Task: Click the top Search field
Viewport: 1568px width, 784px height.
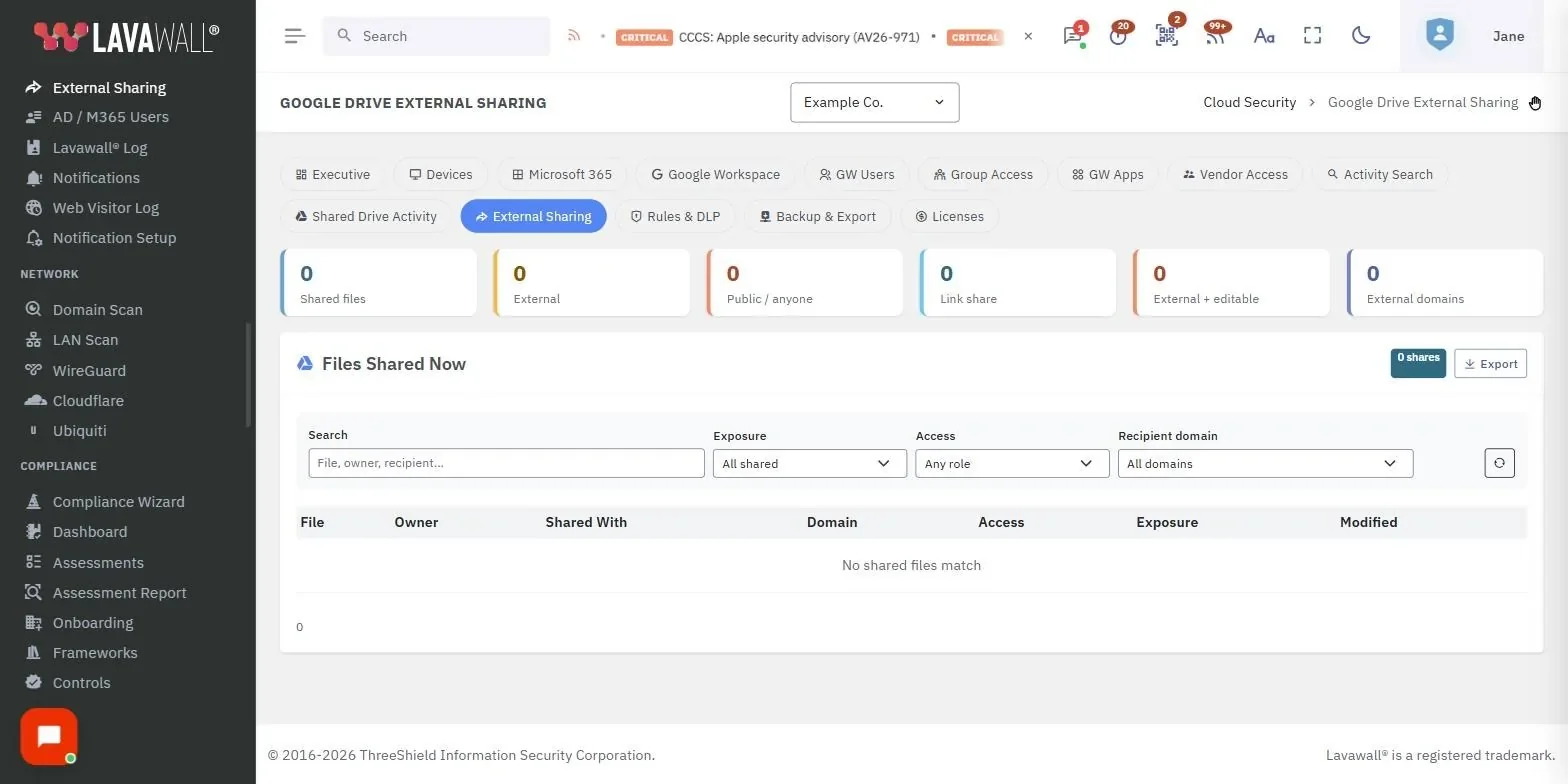Action: click(x=436, y=36)
